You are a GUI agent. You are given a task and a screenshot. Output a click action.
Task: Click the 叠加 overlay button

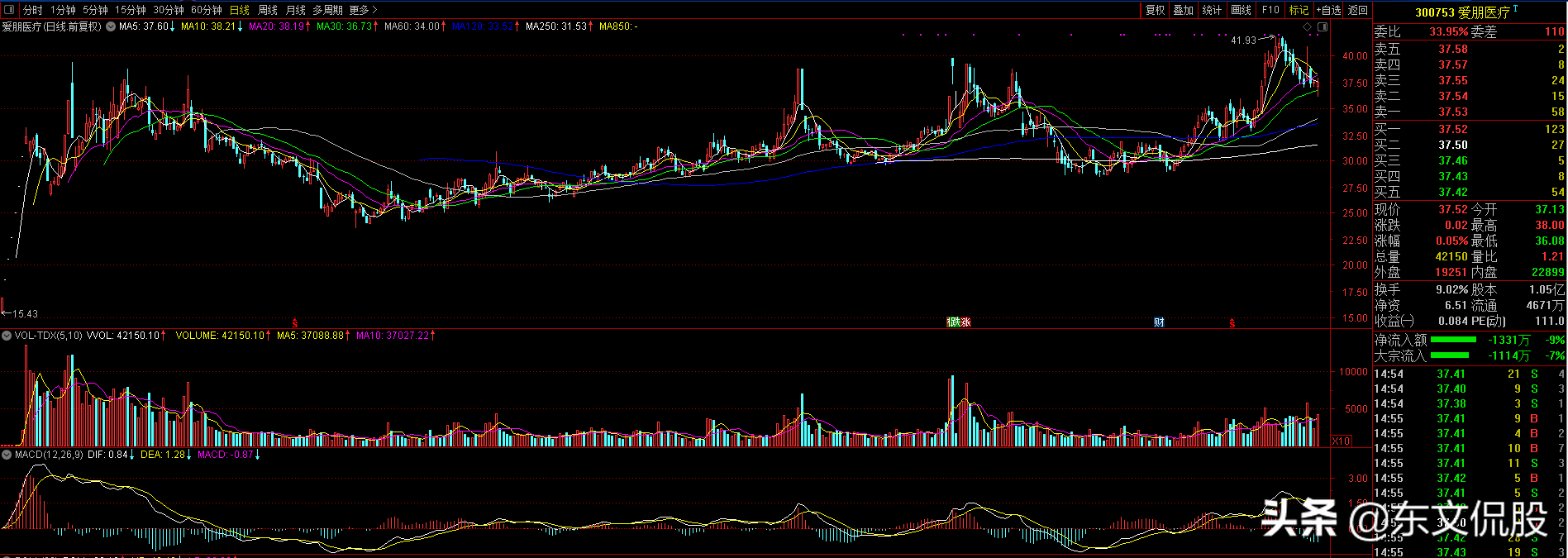click(1184, 10)
